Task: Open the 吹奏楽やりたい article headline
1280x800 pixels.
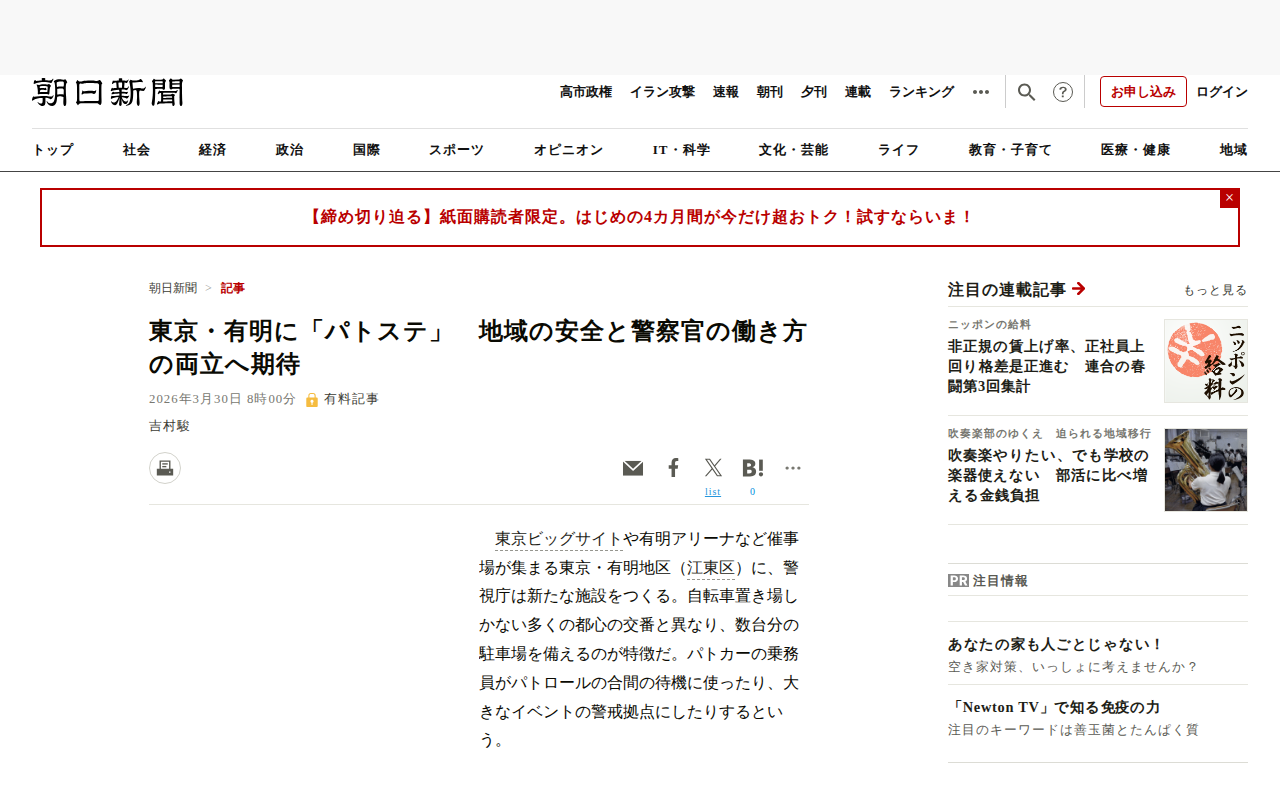Action: pos(1048,475)
